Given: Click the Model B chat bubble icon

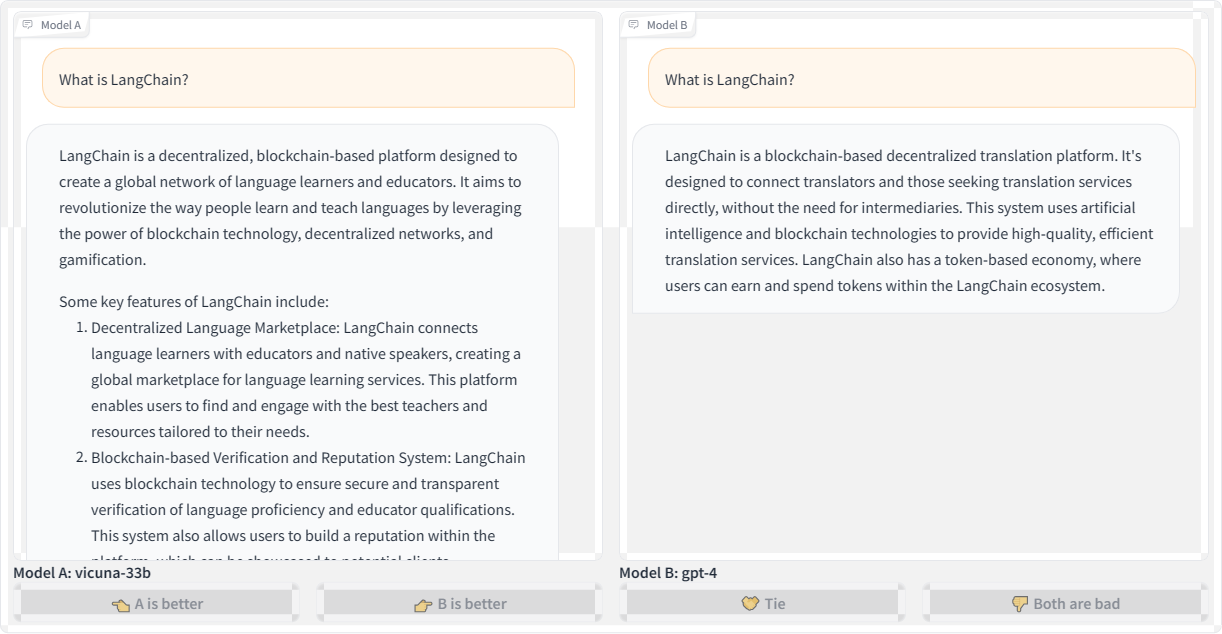Looking at the screenshot, I should coord(634,25).
